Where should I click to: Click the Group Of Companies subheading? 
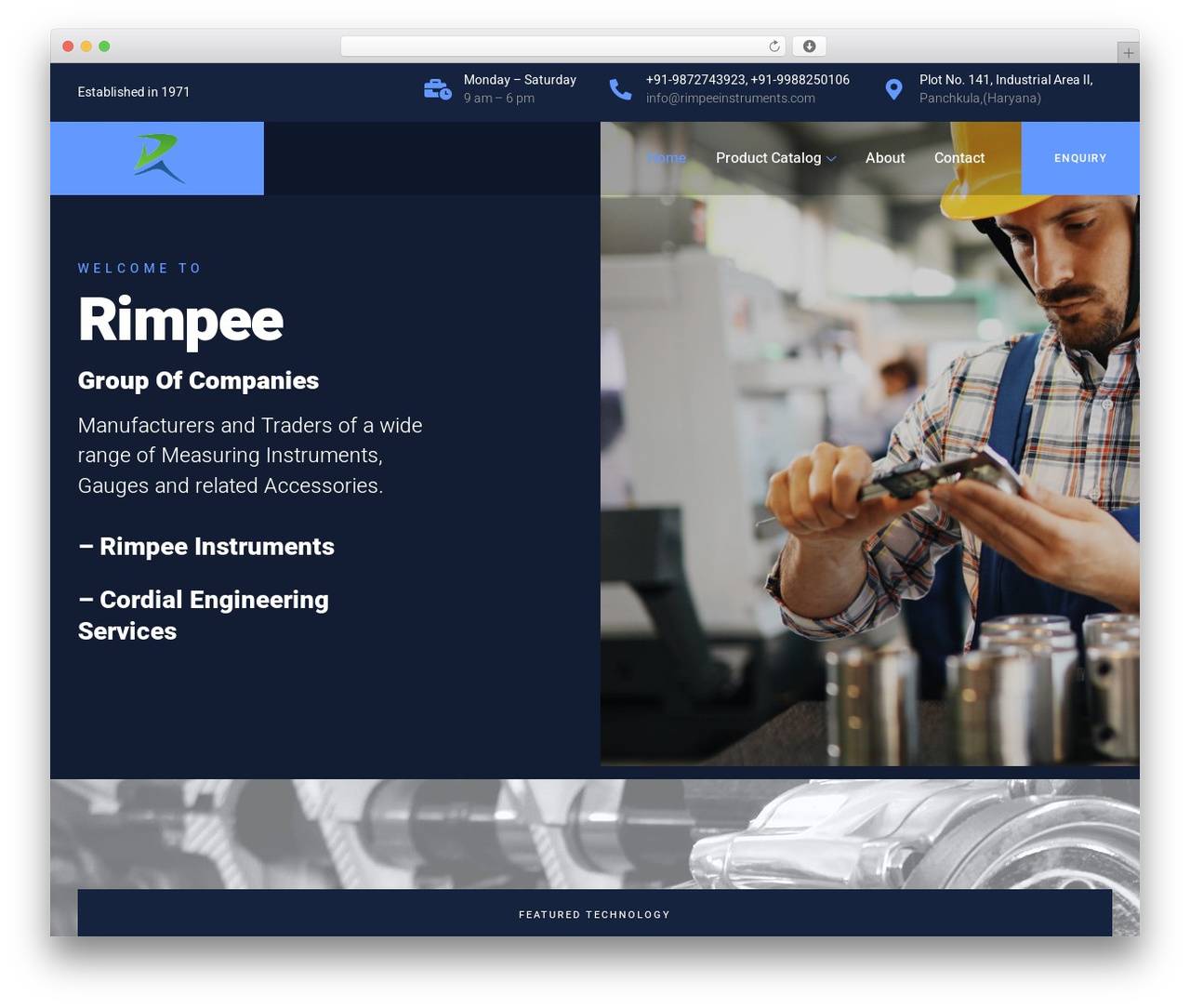click(x=198, y=381)
